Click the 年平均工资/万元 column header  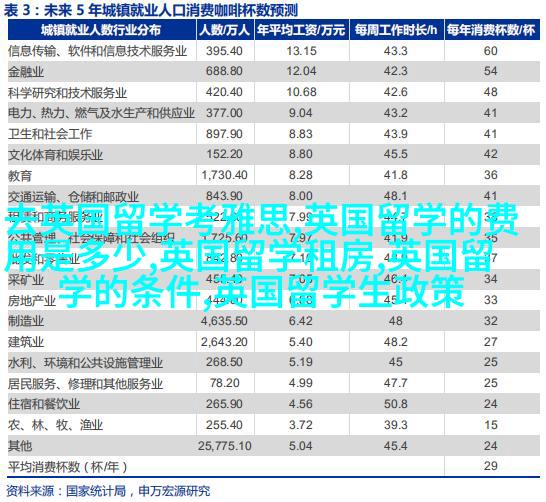pos(301,31)
